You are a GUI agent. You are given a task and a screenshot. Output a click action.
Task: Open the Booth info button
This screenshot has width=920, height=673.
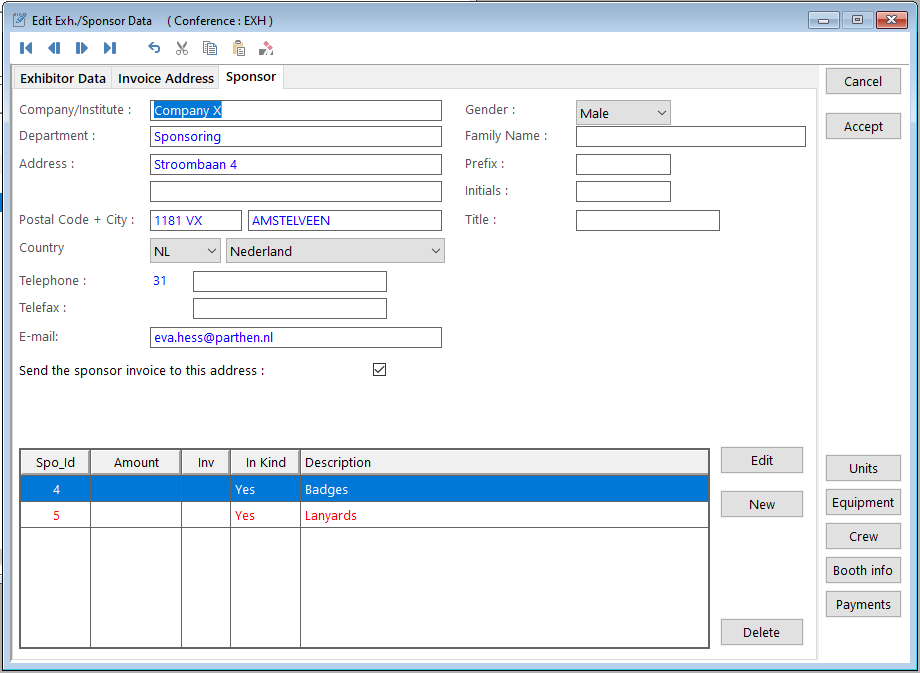[x=863, y=571]
